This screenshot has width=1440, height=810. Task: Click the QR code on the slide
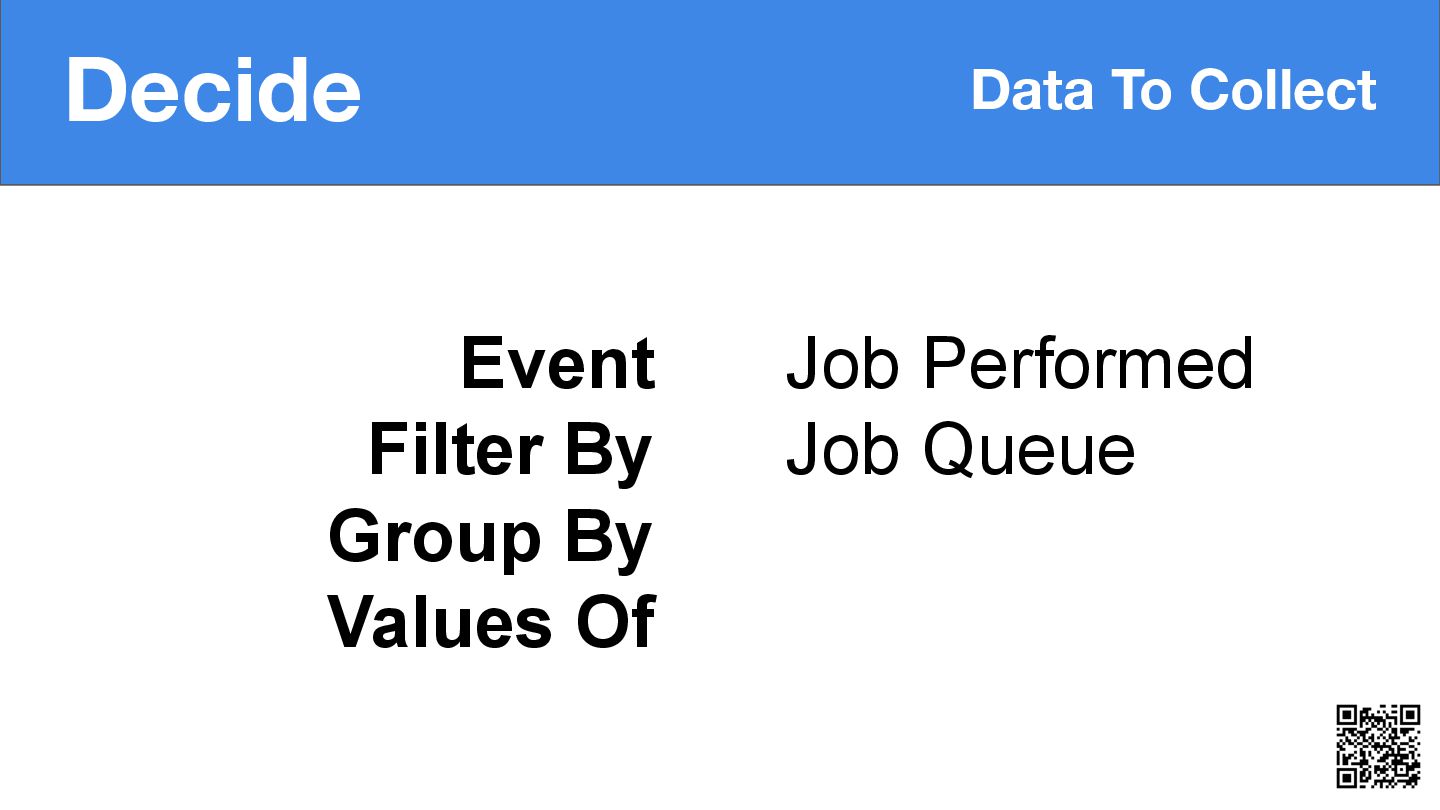pyautogui.click(x=1379, y=746)
